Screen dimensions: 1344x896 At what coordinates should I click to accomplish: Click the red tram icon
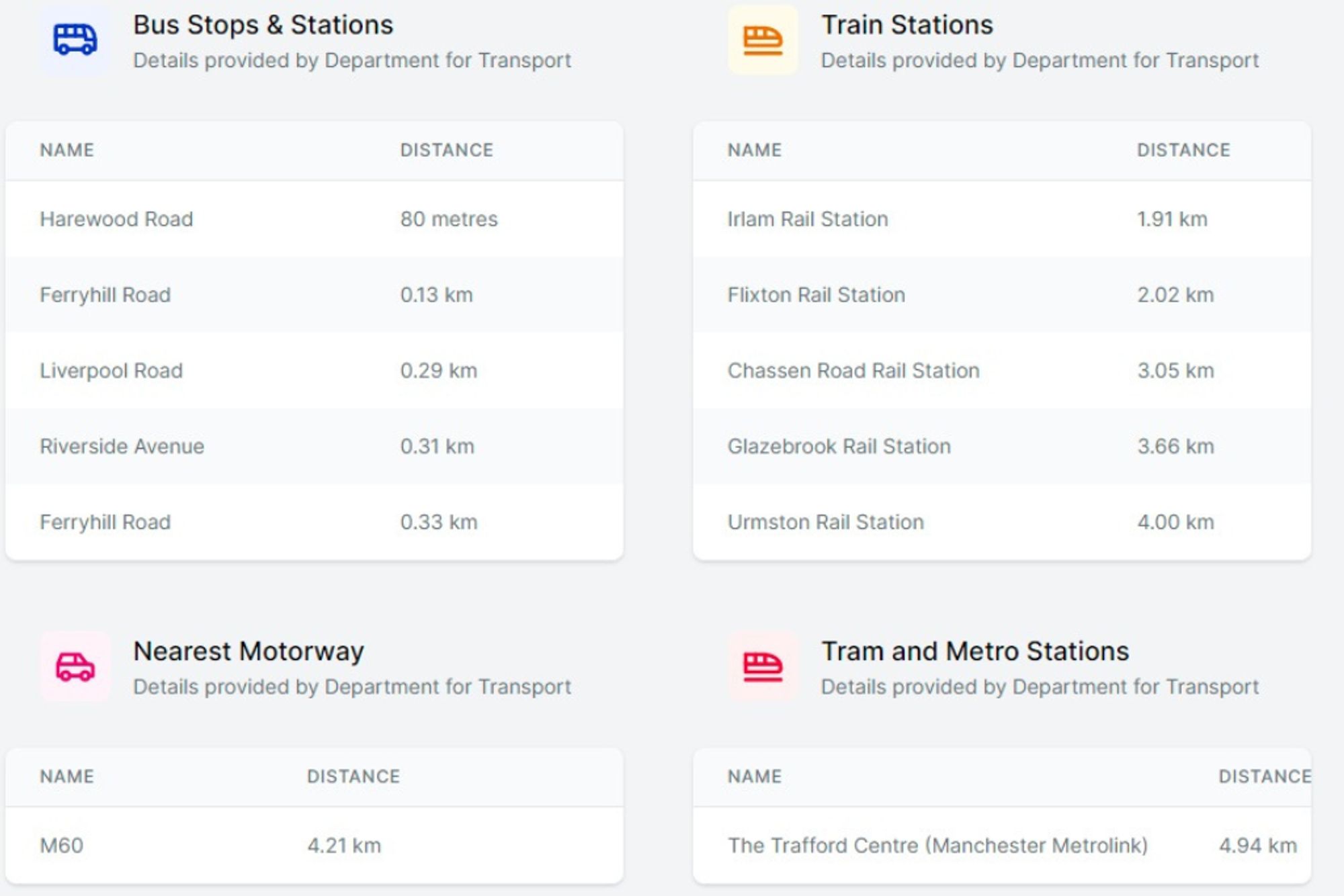pyautogui.click(x=763, y=666)
